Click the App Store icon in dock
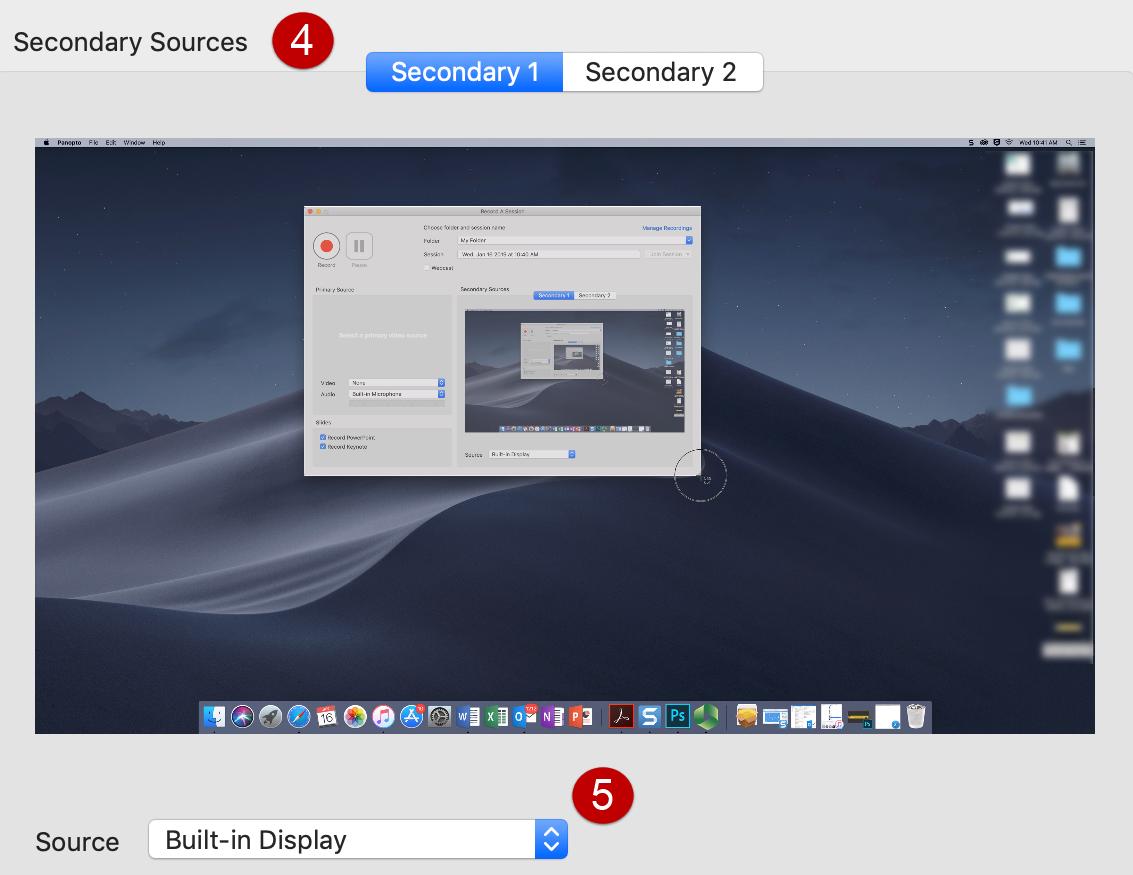The image size is (1133, 875). [411, 717]
